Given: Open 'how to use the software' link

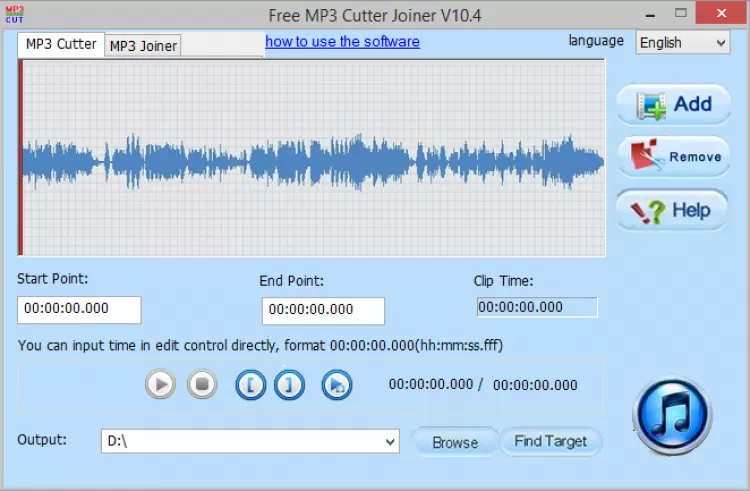Looking at the screenshot, I should [342, 42].
